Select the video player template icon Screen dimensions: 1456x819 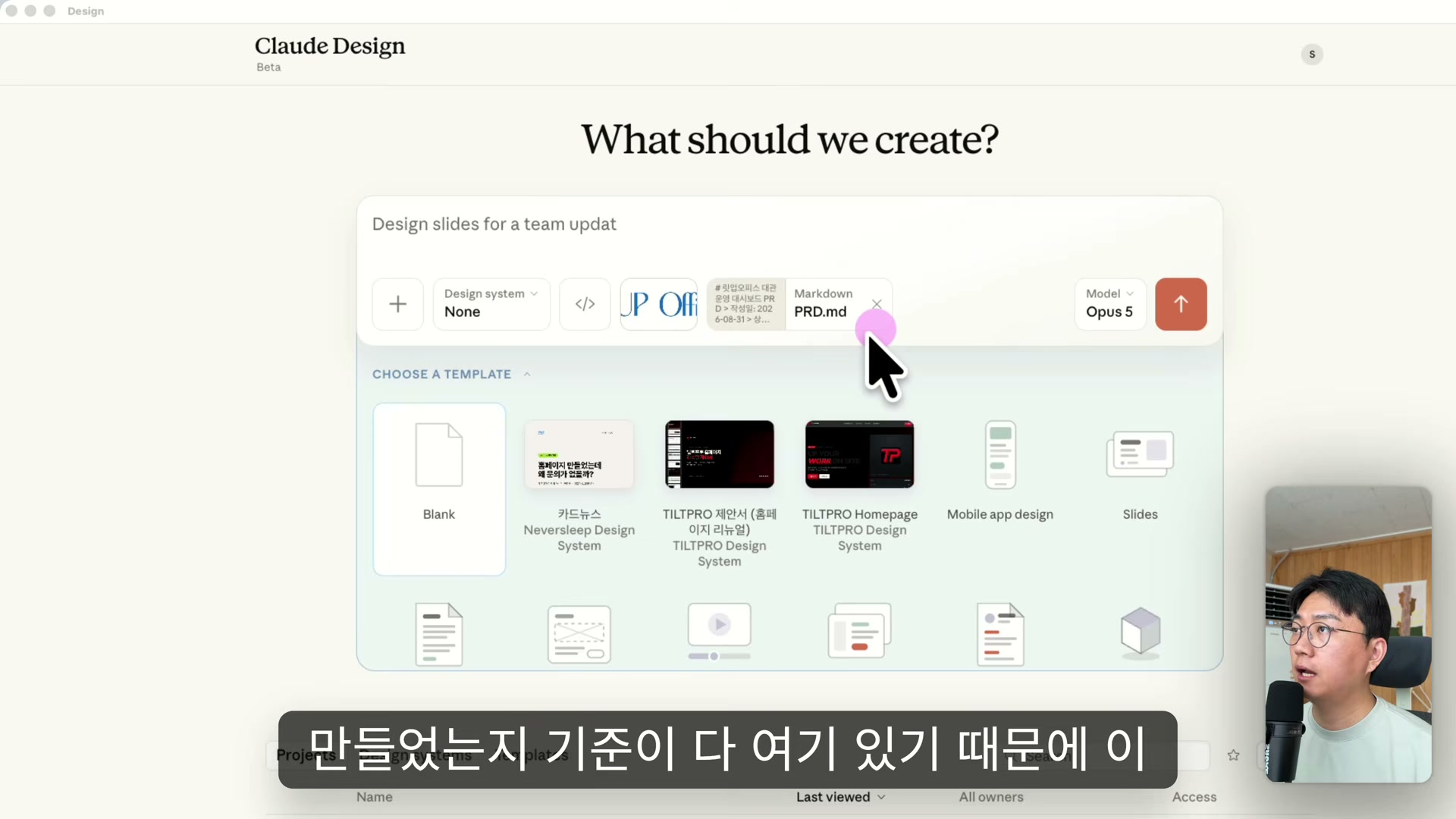click(719, 632)
